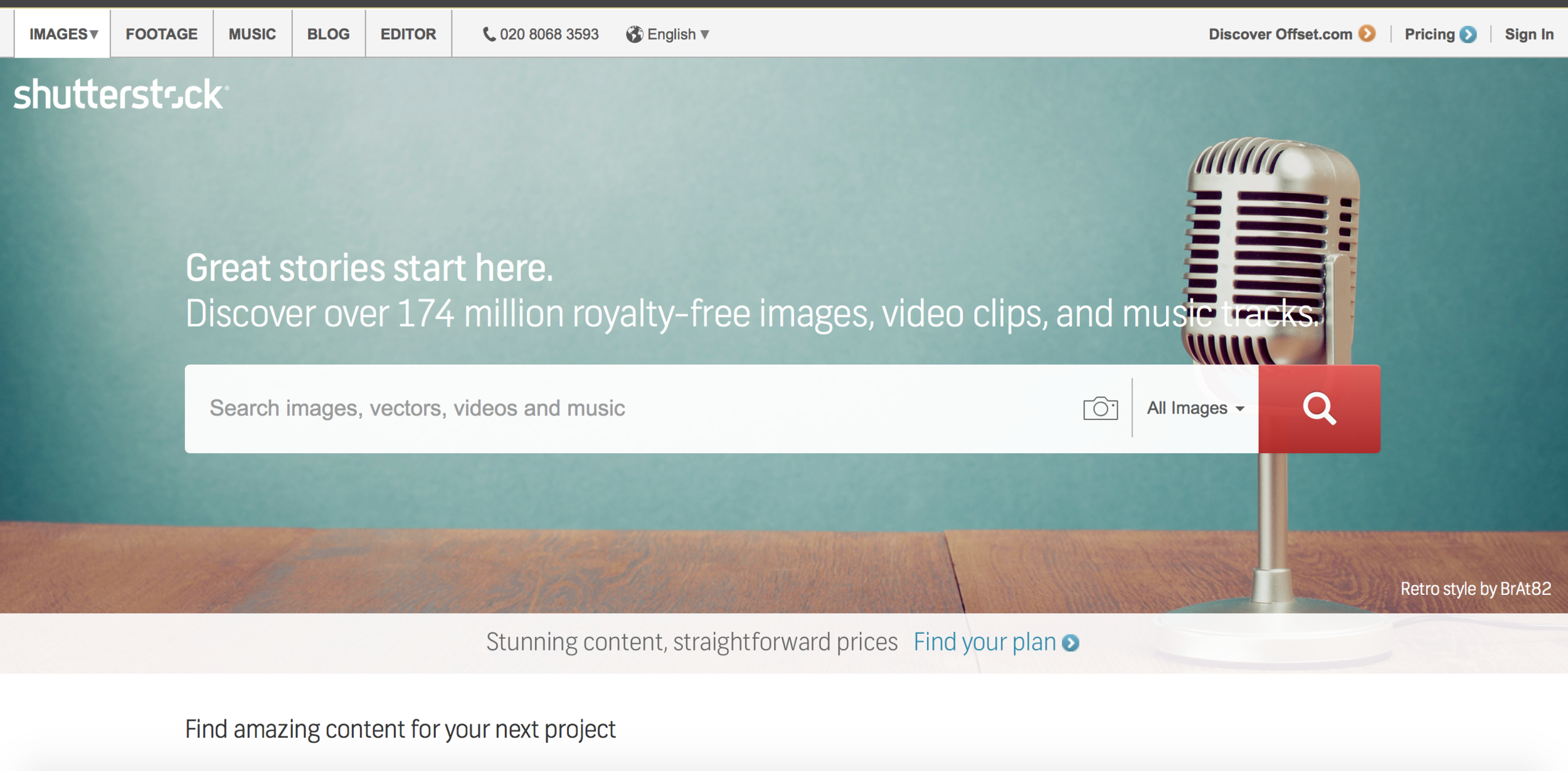
Task: Click the camera reverse image search icon
Action: tap(1100, 409)
